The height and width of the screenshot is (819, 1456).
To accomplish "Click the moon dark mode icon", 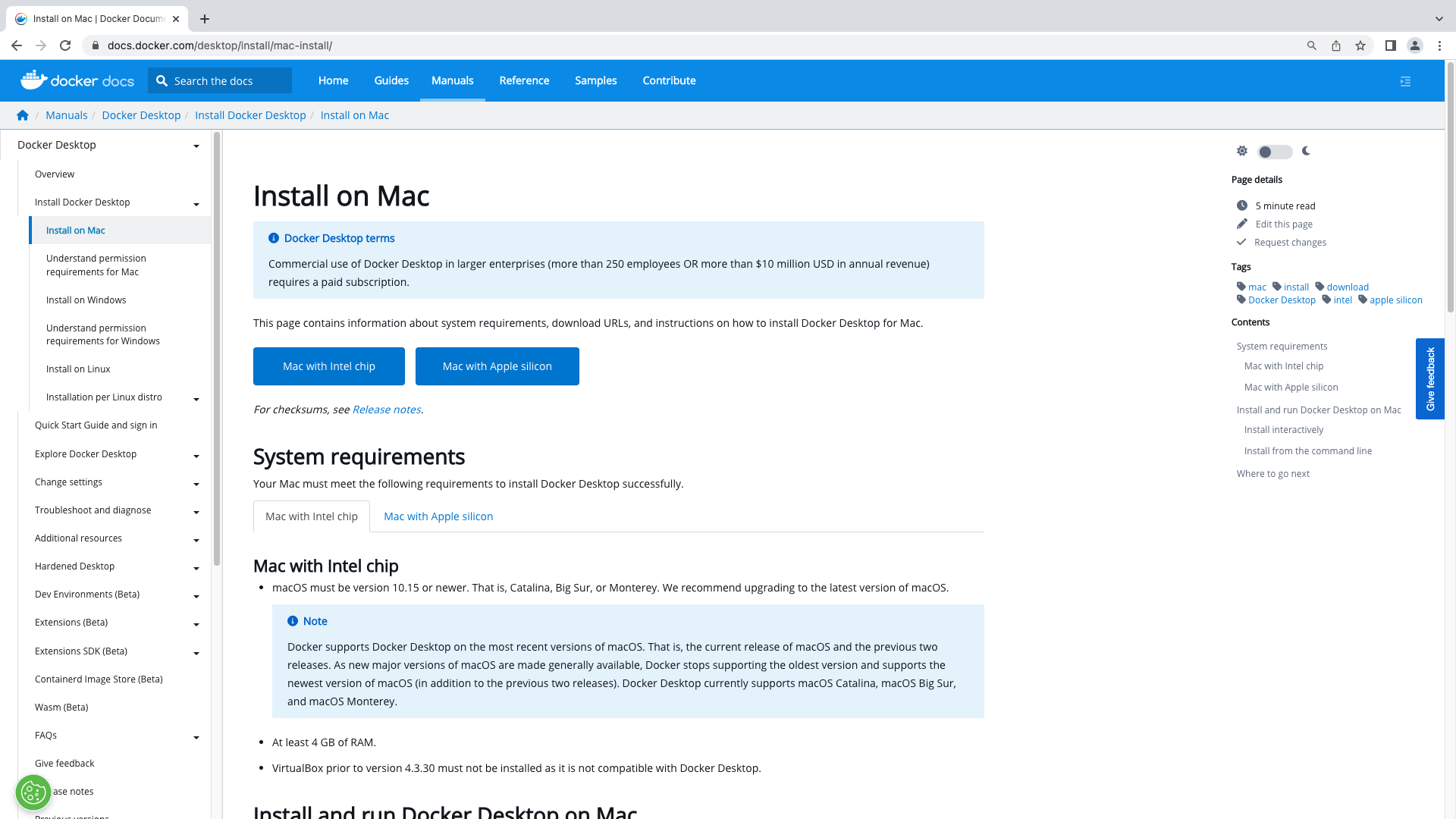I will pyautogui.click(x=1306, y=151).
